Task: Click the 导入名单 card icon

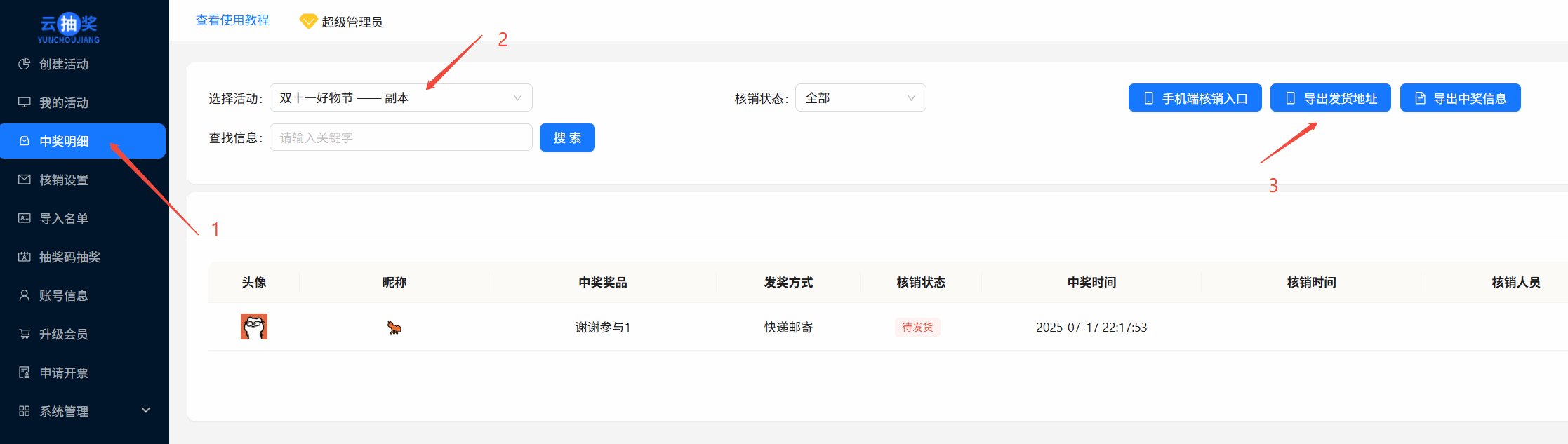Action: (x=25, y=218)
